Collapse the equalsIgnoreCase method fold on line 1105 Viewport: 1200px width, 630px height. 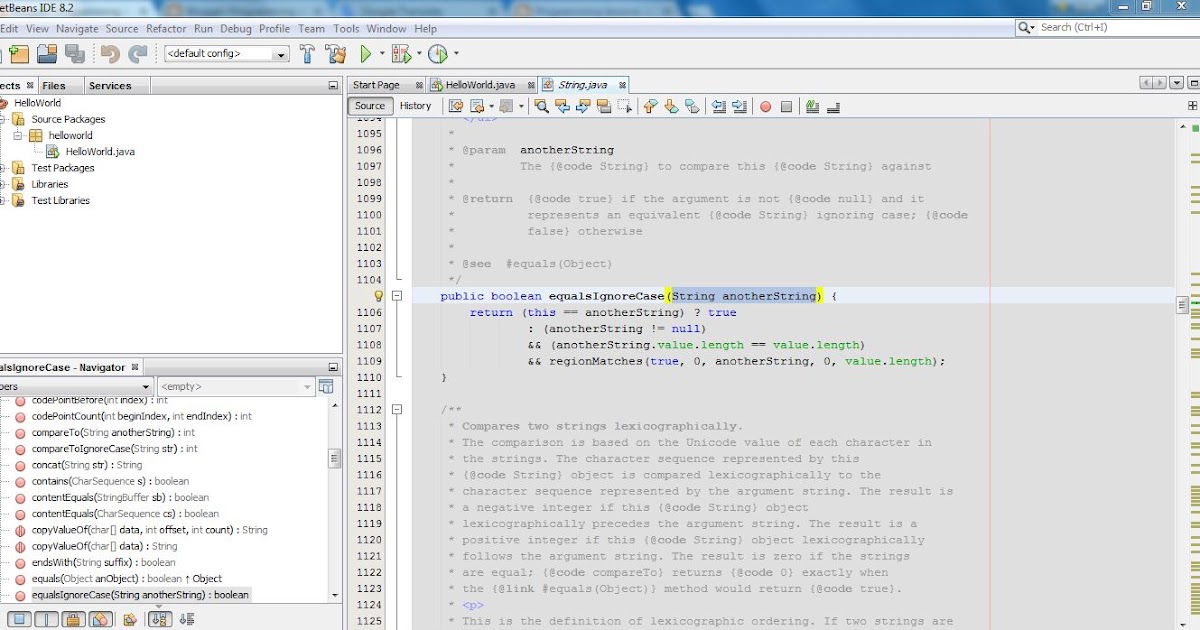pyautogui.click(x=397, y=295)
